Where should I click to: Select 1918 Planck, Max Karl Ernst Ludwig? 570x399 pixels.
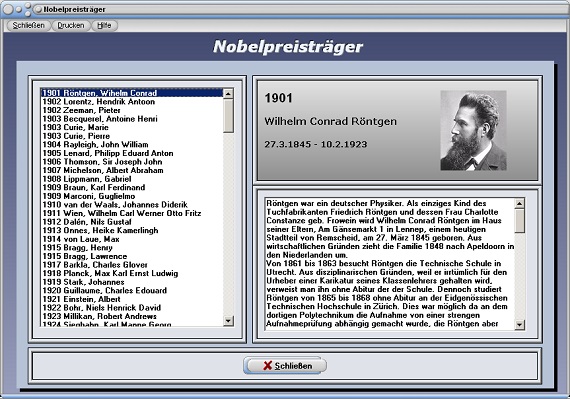point(132,273)
